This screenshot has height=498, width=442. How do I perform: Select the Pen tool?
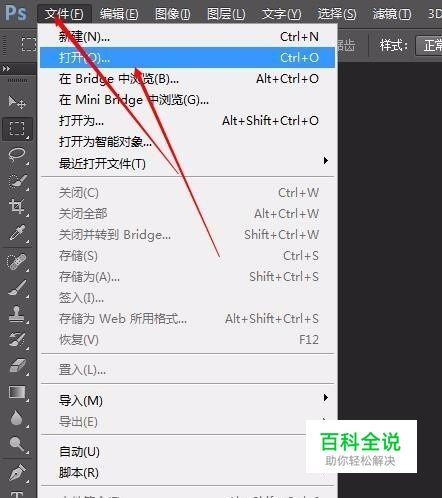(x=17, y=472)
